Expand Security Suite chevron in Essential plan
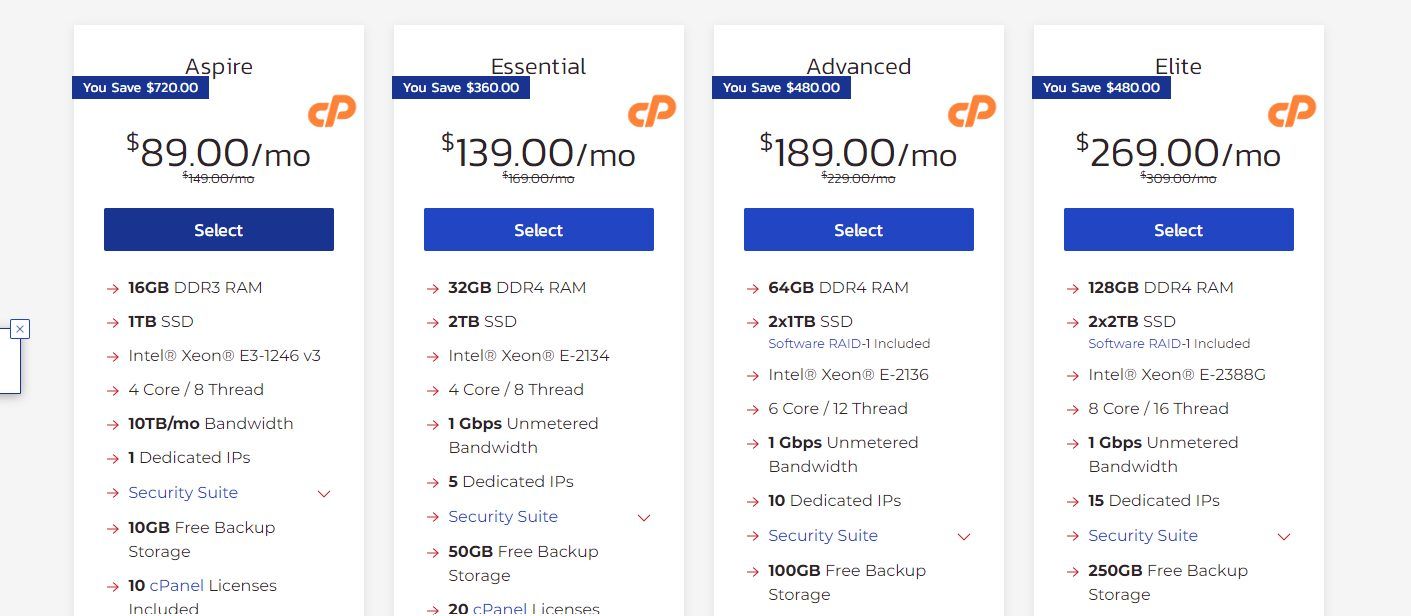This screenshot has width=1411, height=616. 644,517
